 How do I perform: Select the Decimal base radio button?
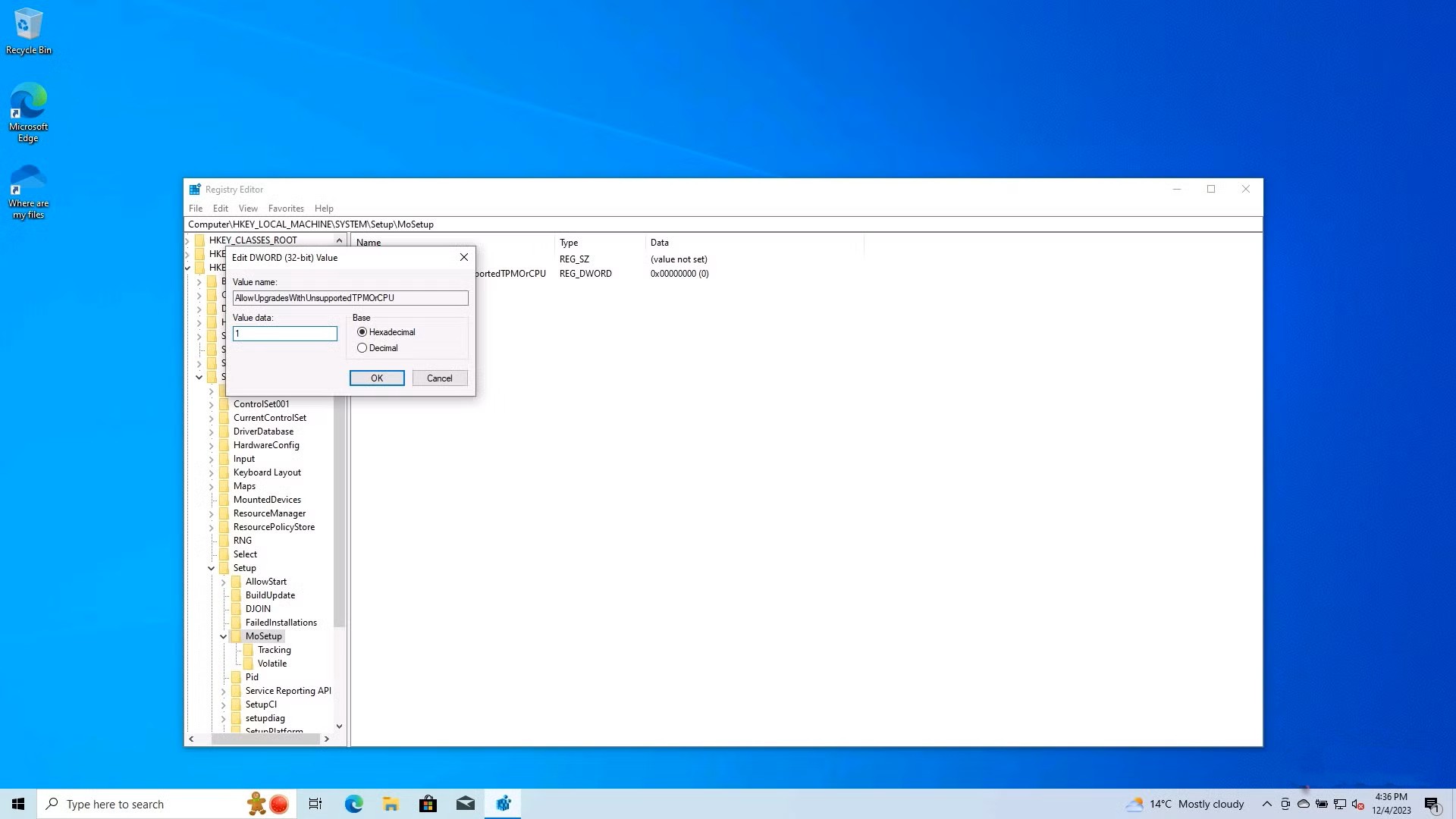click(x=362, y=347)
